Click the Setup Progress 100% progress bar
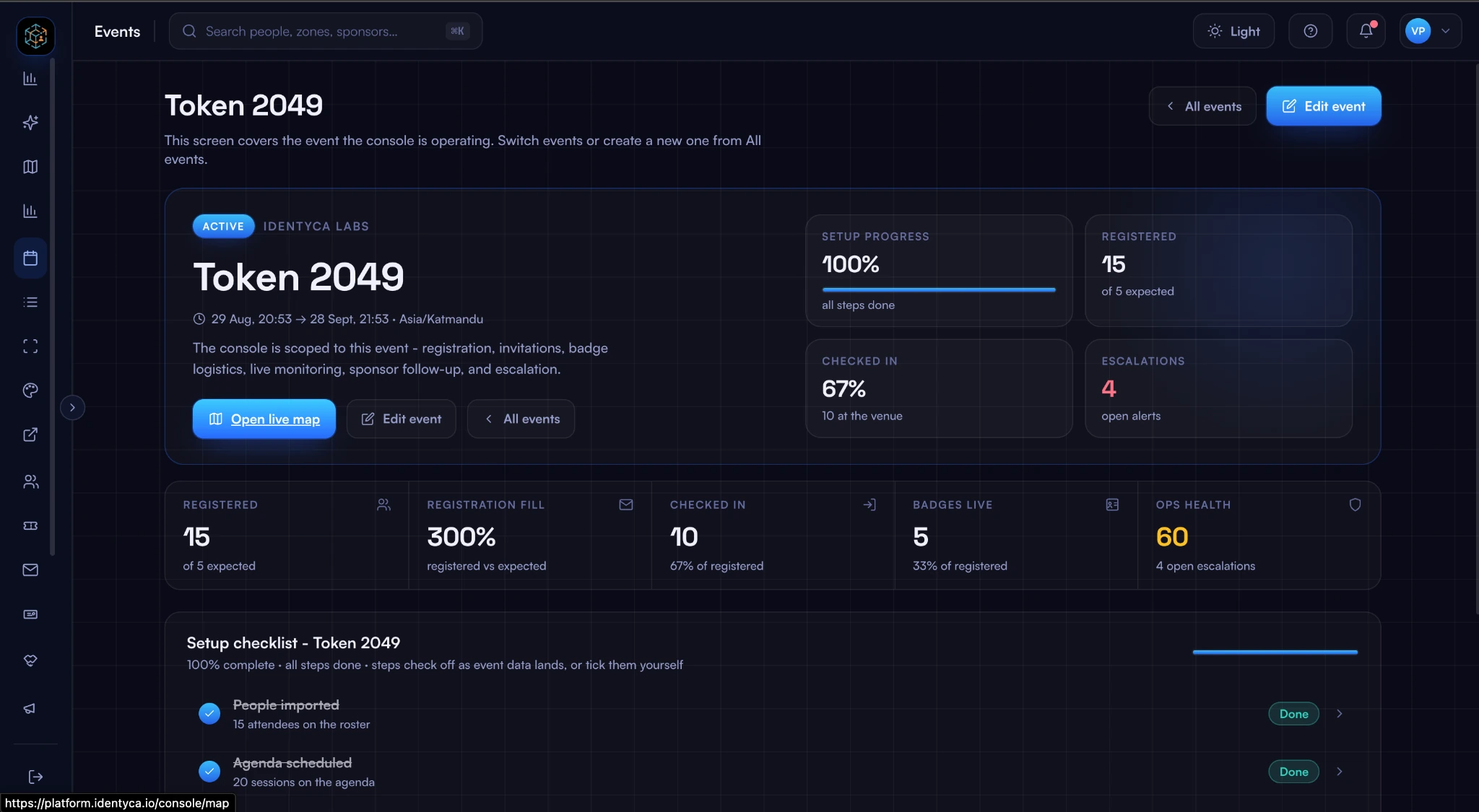1479x812 pixels. (x=938, y=289)
